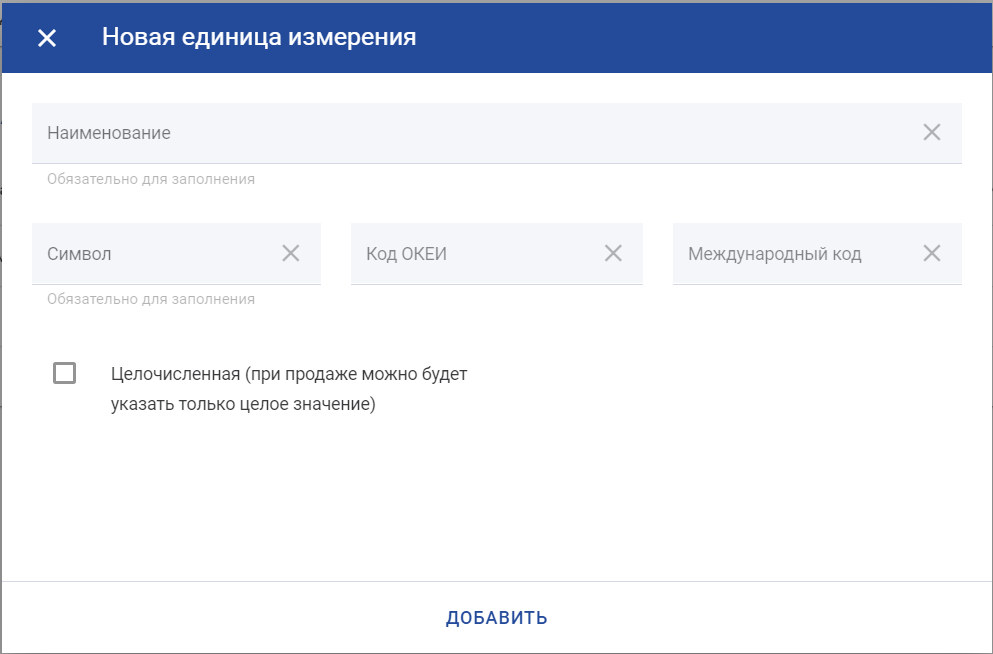
Task: Click the Код ОКЕИ placeholder label
Action: tap(406, 254)
